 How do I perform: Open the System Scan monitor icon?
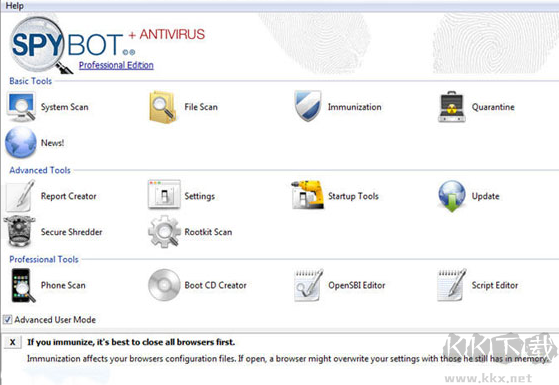(21, 107)
